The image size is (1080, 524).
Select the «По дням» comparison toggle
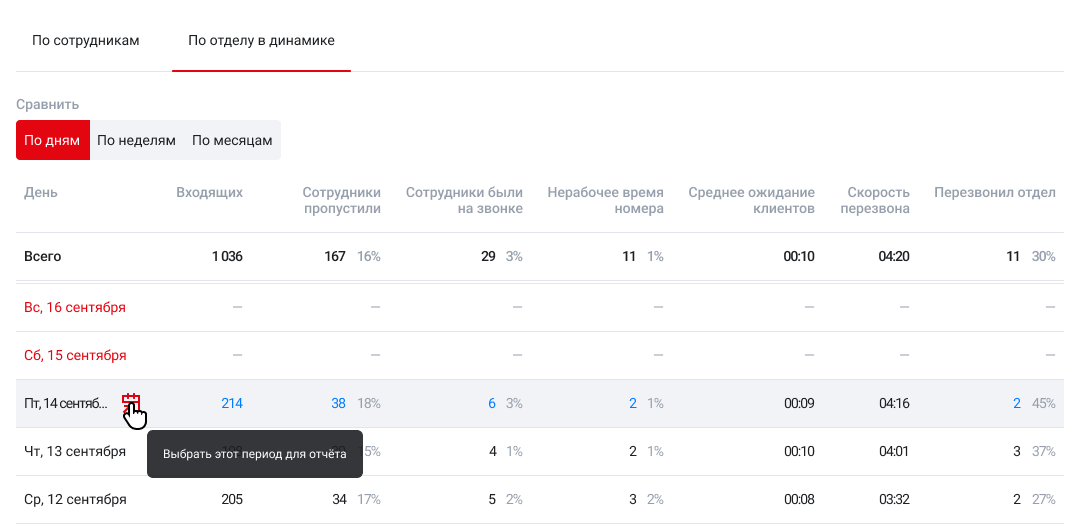pos(52,140)
